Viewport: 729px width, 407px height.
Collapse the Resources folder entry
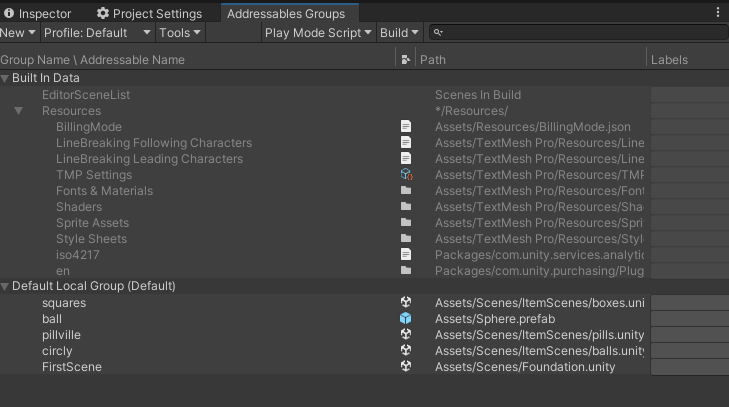(x=19, y=111)
